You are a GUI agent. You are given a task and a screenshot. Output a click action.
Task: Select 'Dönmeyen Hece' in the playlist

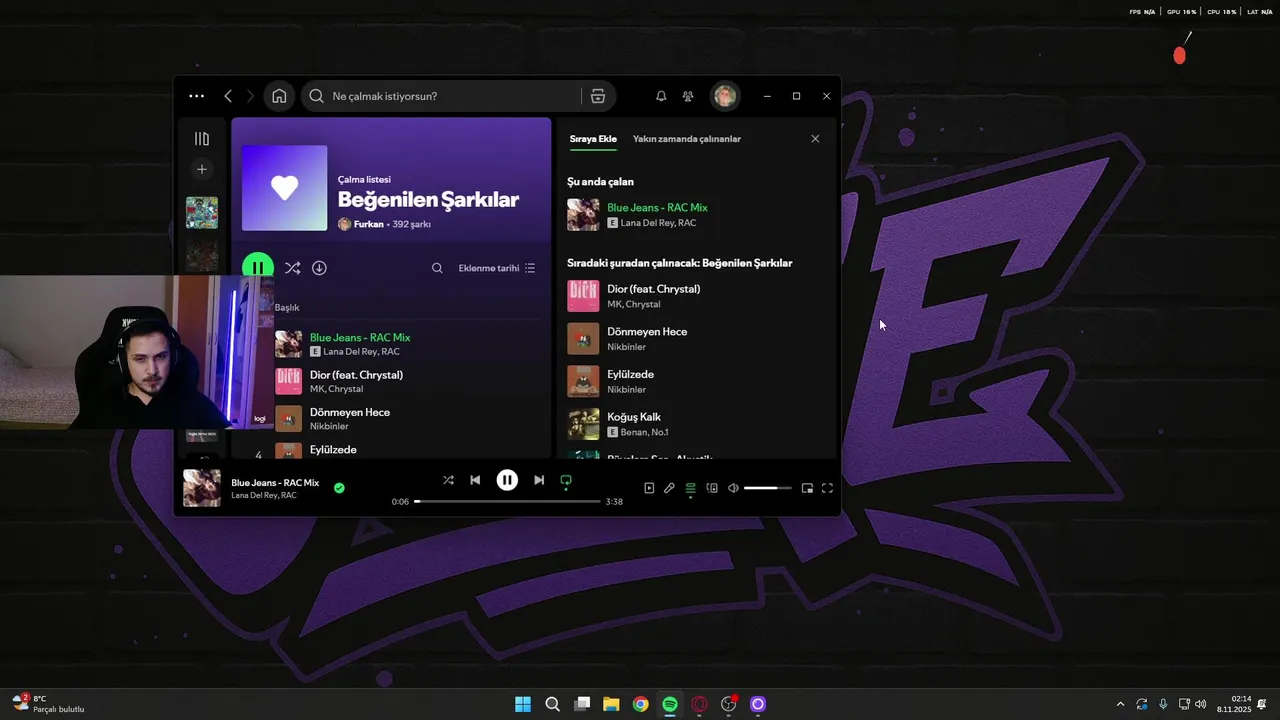click(x=350, y=412)
